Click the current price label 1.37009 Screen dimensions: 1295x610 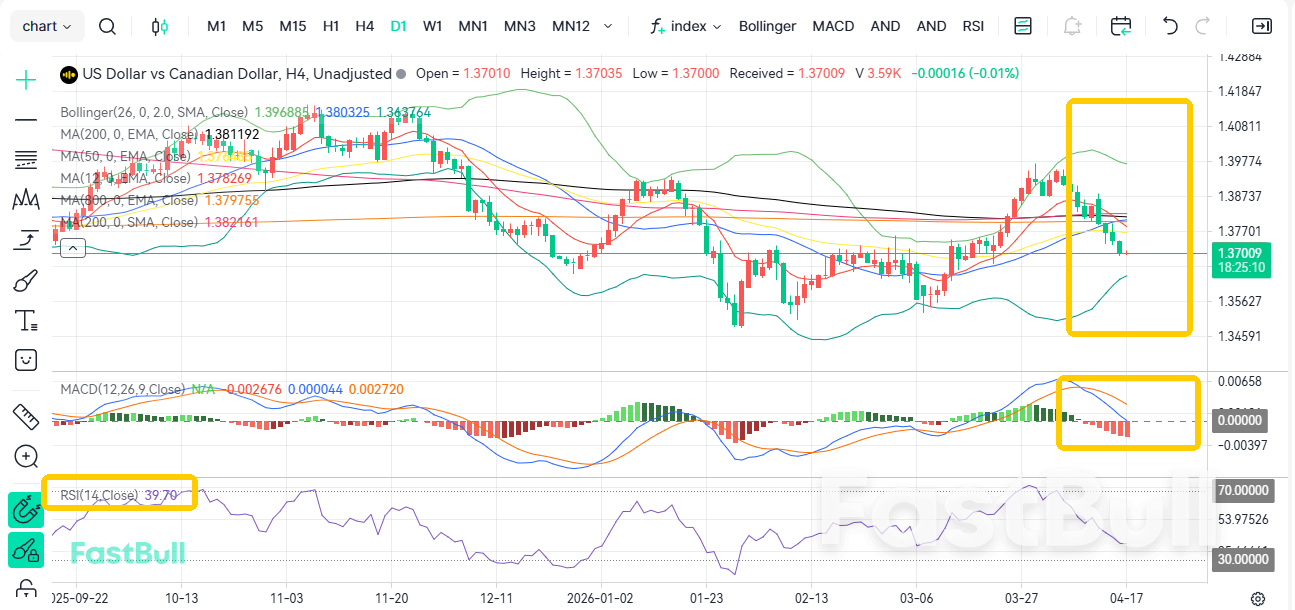(1240, 255)
